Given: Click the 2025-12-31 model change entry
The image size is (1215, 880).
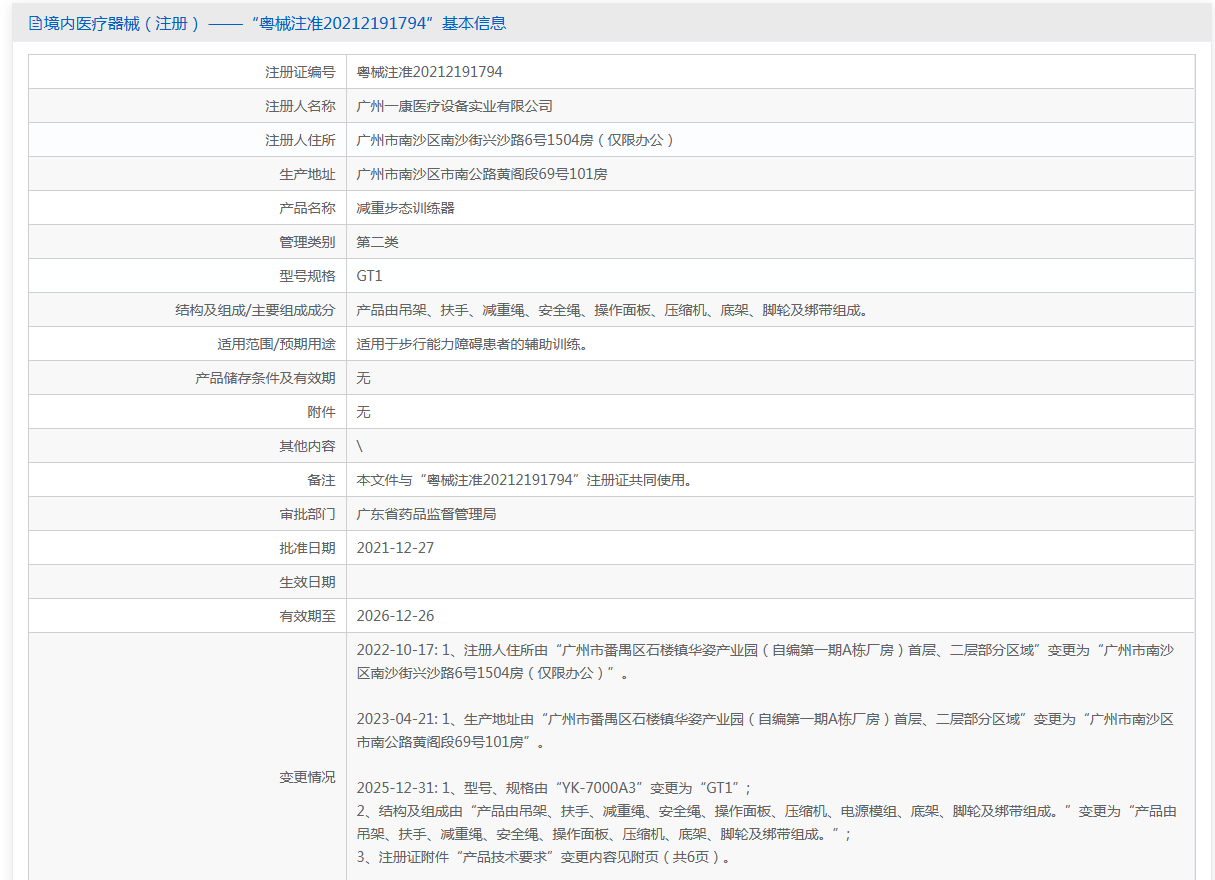Looking at the screenshot, I should point(553,787).
